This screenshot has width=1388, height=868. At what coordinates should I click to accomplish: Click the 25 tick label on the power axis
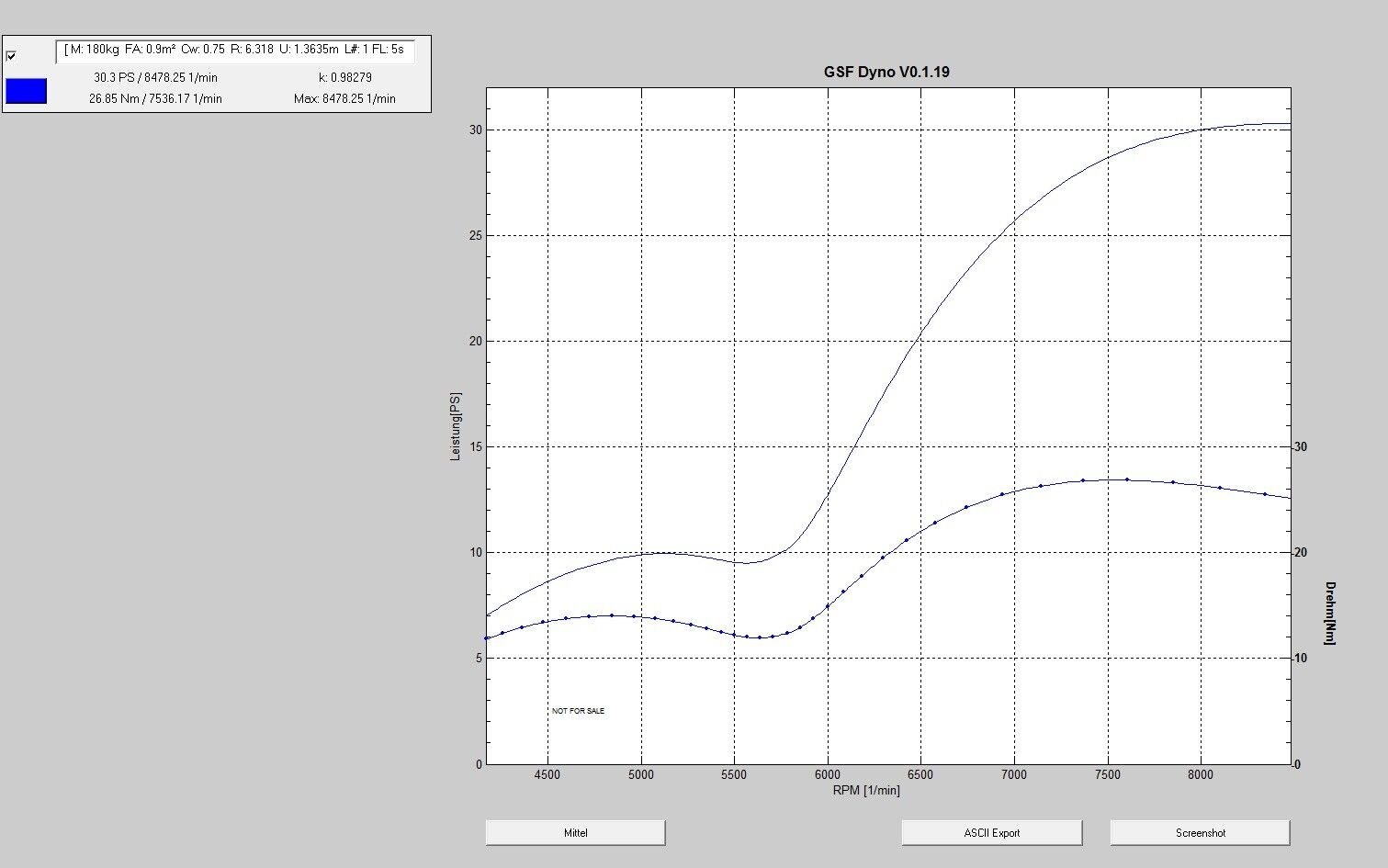pyautogui.click(x=475, y=236)
